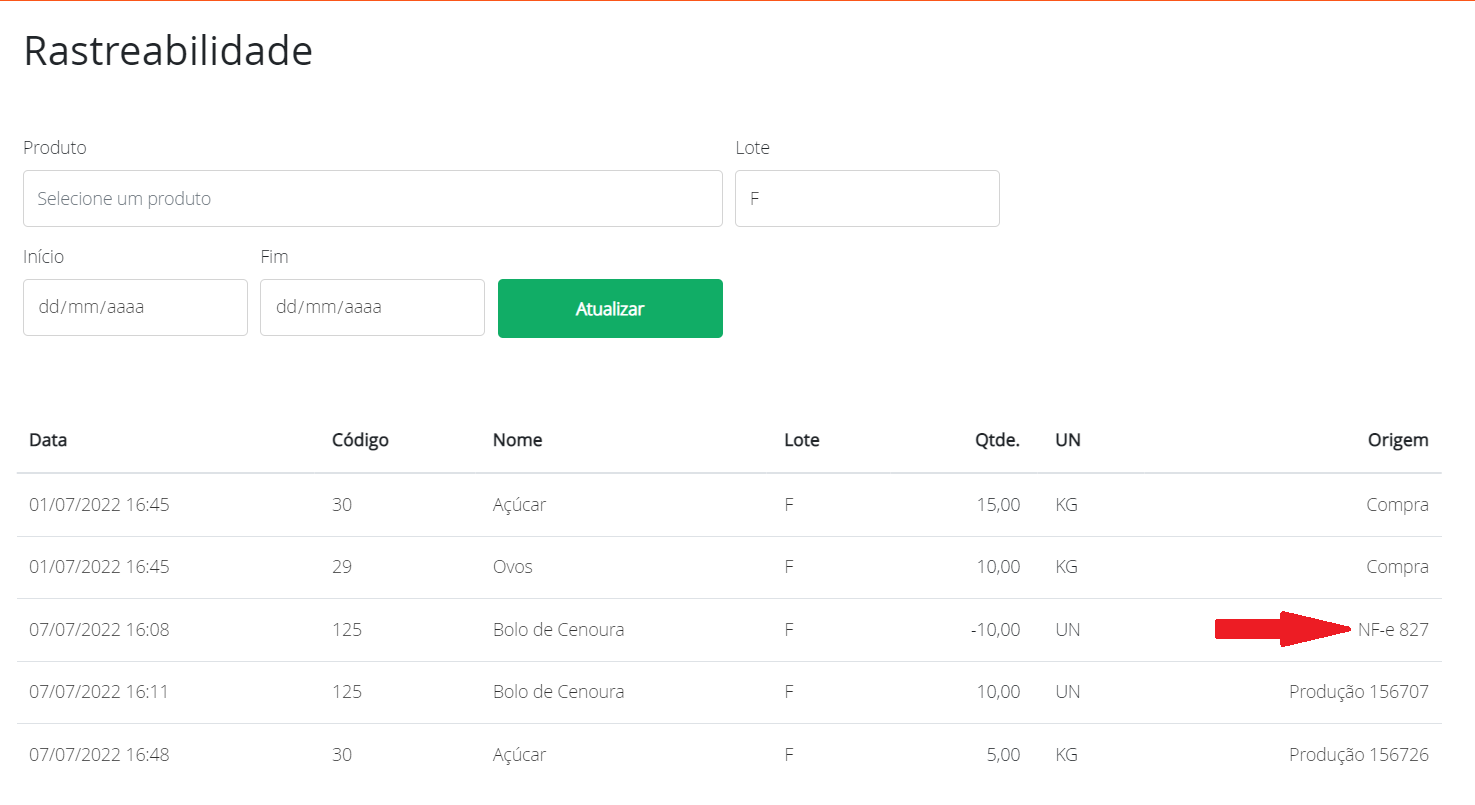1475x805 pixels.
Task: Click the Compra origin in the Ovos row
Action: pyautogui.click(x=1397, y=567)
